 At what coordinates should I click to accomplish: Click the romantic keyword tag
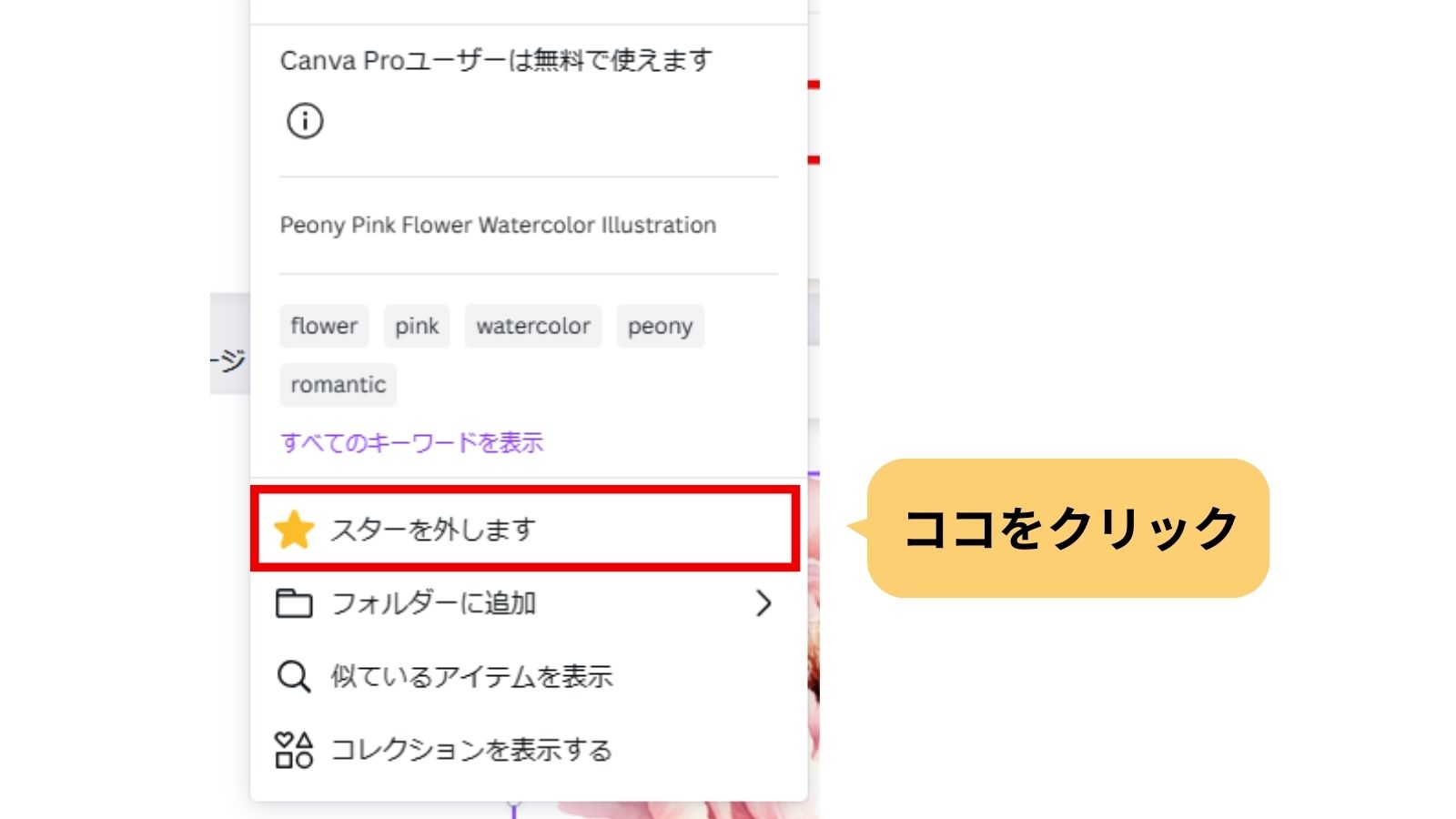(338, 385)
